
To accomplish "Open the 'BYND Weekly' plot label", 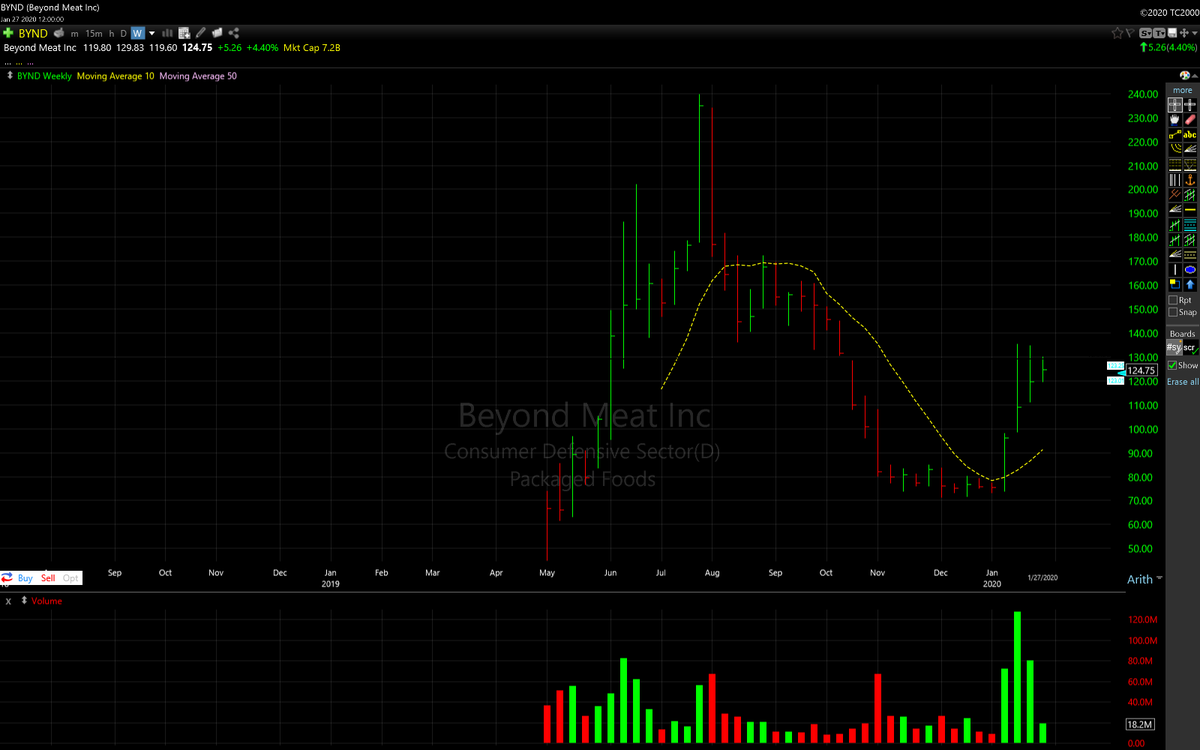I will click(x=44, y=76).
